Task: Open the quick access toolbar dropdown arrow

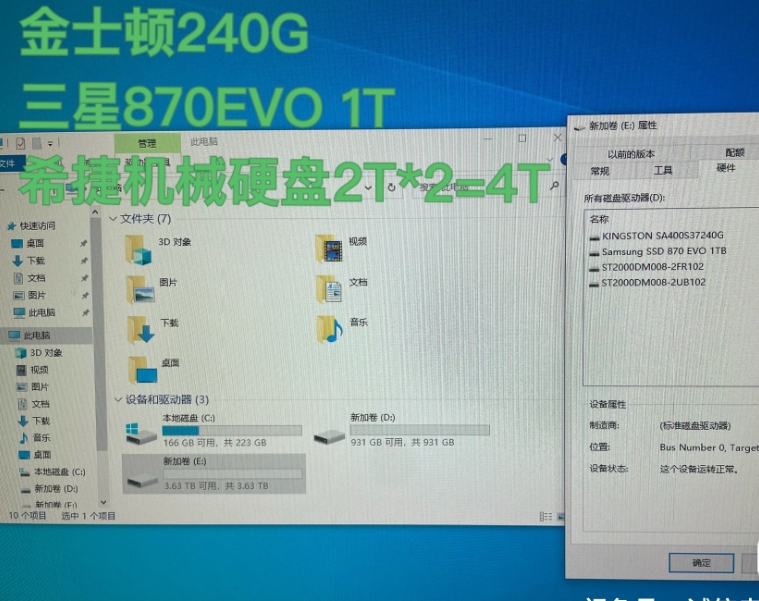Action: click(x=50, y=144)
